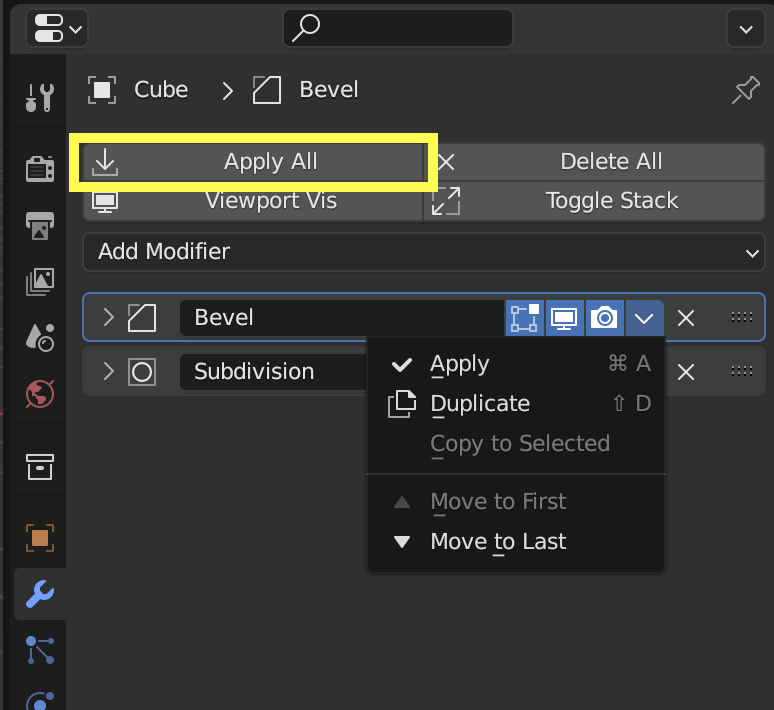Remove the Bevel modifier
The width and height of the screenshot is (774, 710).
tap(686, 318)
